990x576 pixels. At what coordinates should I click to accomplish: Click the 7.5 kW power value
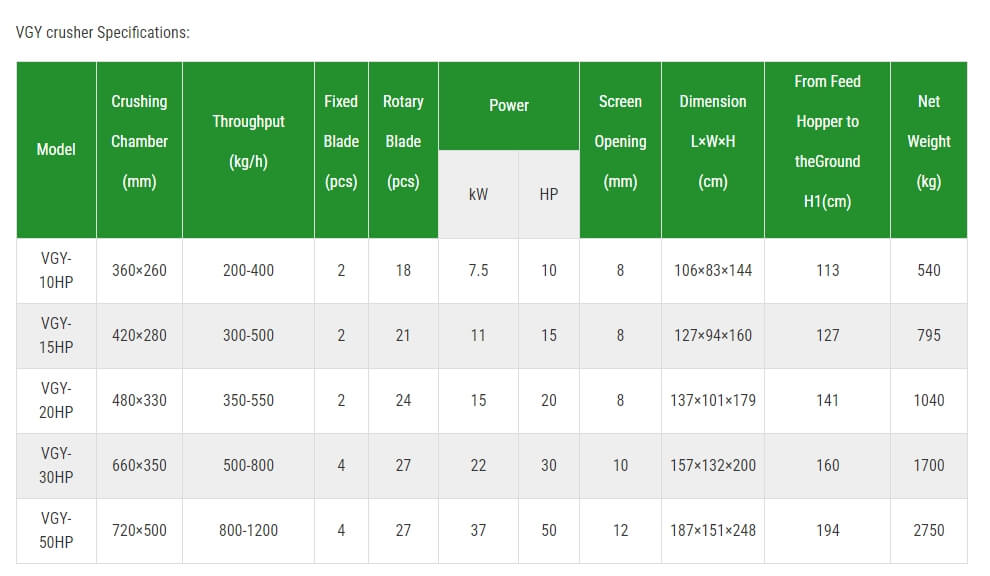(479, 270)
